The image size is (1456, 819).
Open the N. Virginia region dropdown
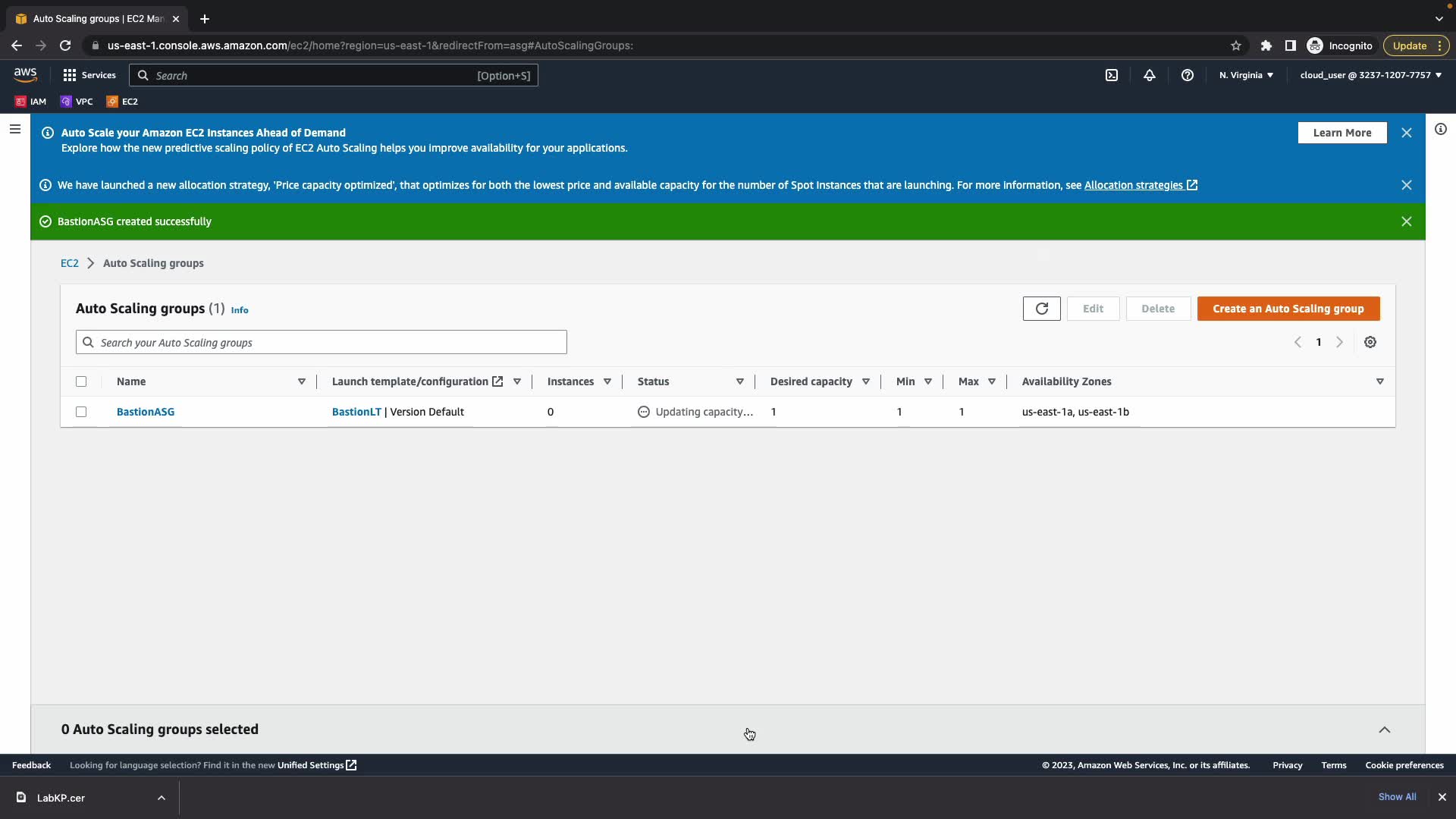coord(1246,75)
